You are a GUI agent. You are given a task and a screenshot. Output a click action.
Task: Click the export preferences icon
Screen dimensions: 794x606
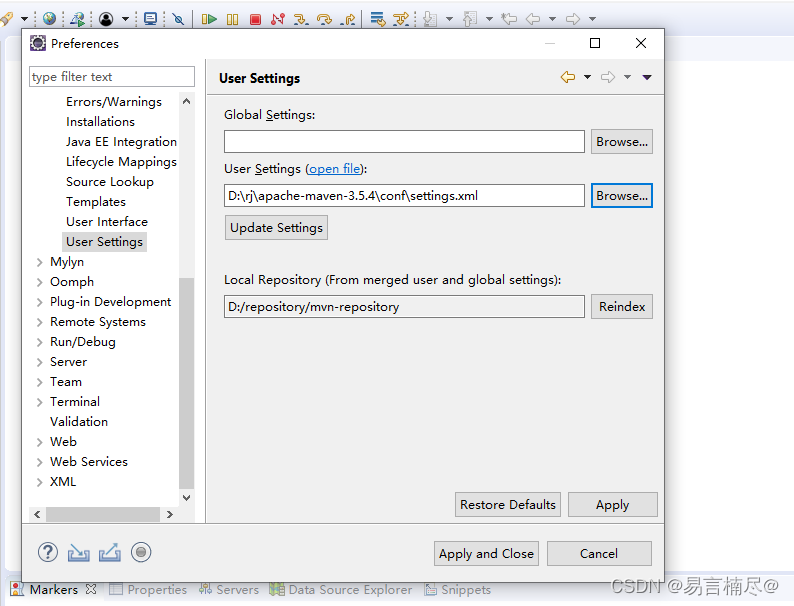coord(110,552)
